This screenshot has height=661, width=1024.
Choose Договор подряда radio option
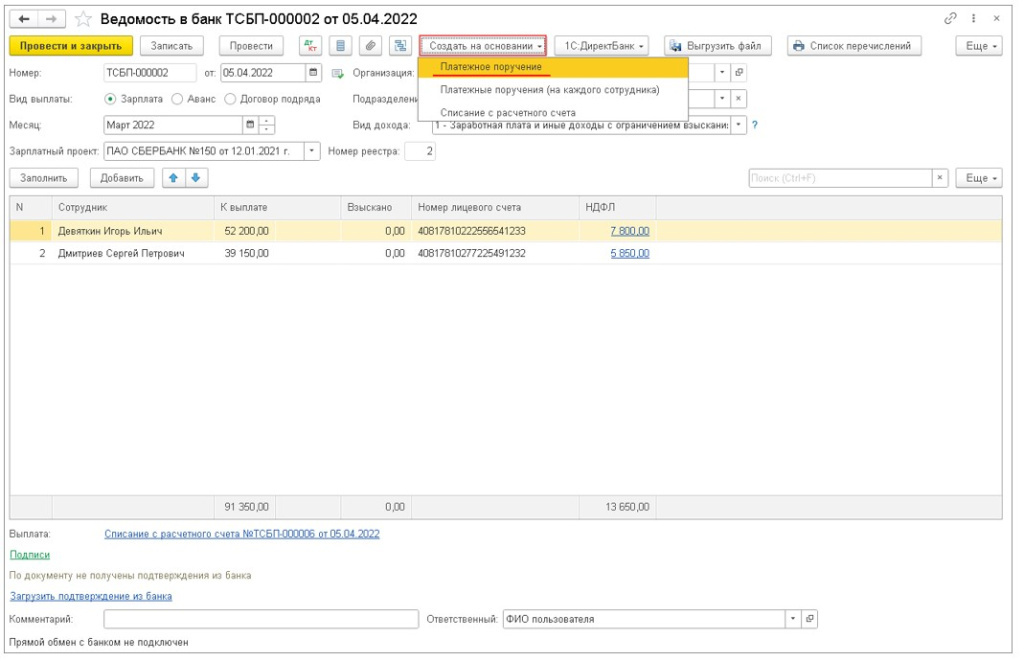pos(230,99)
